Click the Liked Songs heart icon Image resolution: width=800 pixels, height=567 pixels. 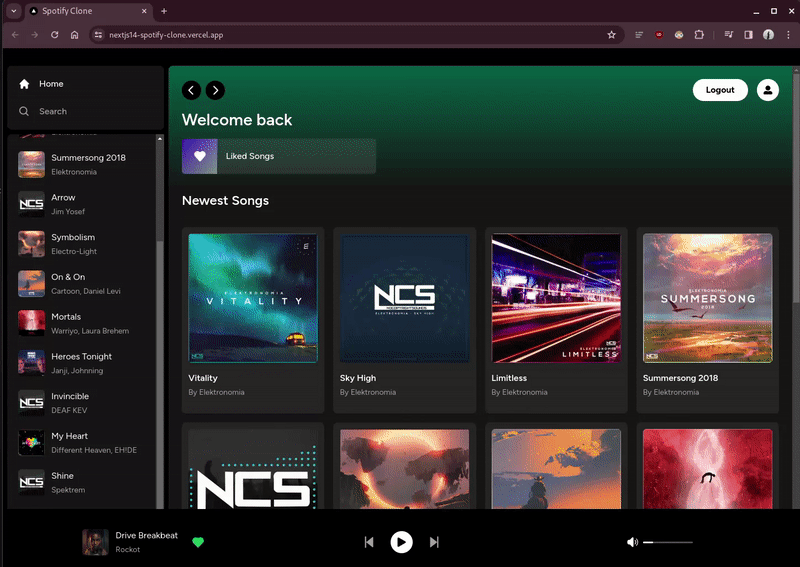[x=199, y=156]
